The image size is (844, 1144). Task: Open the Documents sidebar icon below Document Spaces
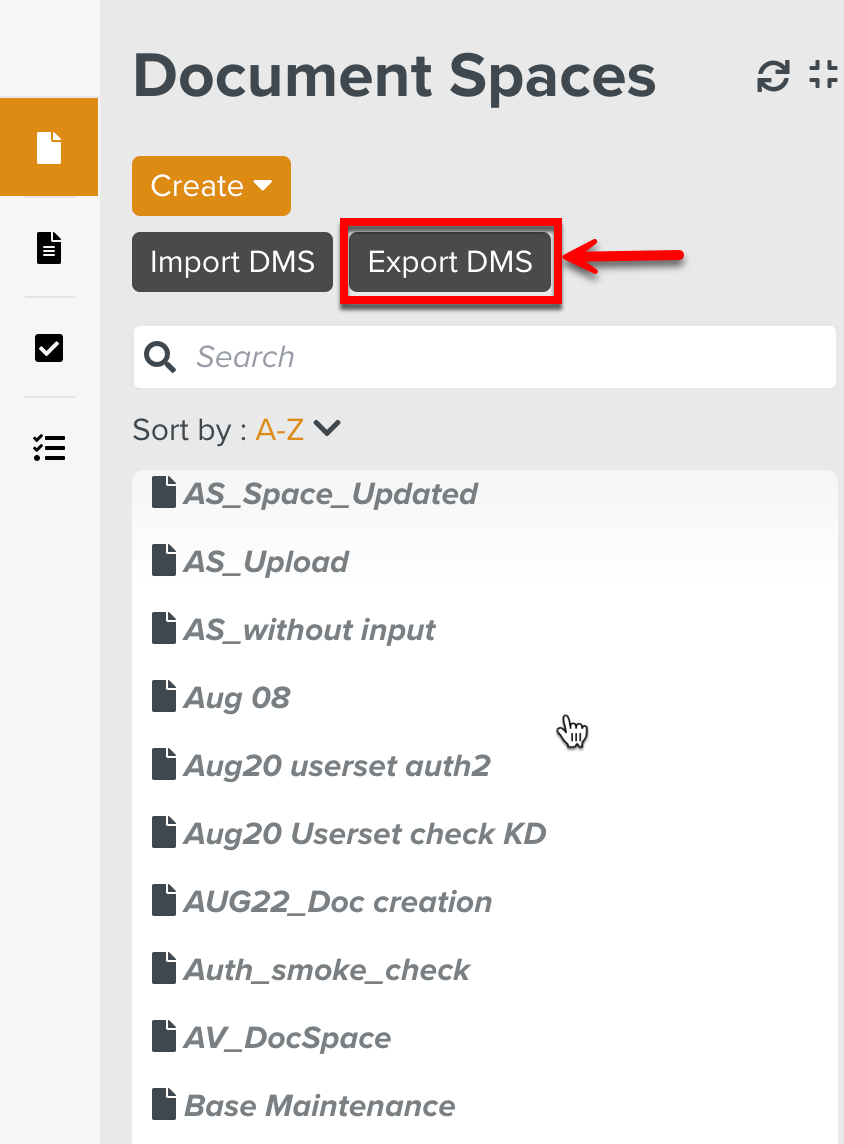point(49,247)
